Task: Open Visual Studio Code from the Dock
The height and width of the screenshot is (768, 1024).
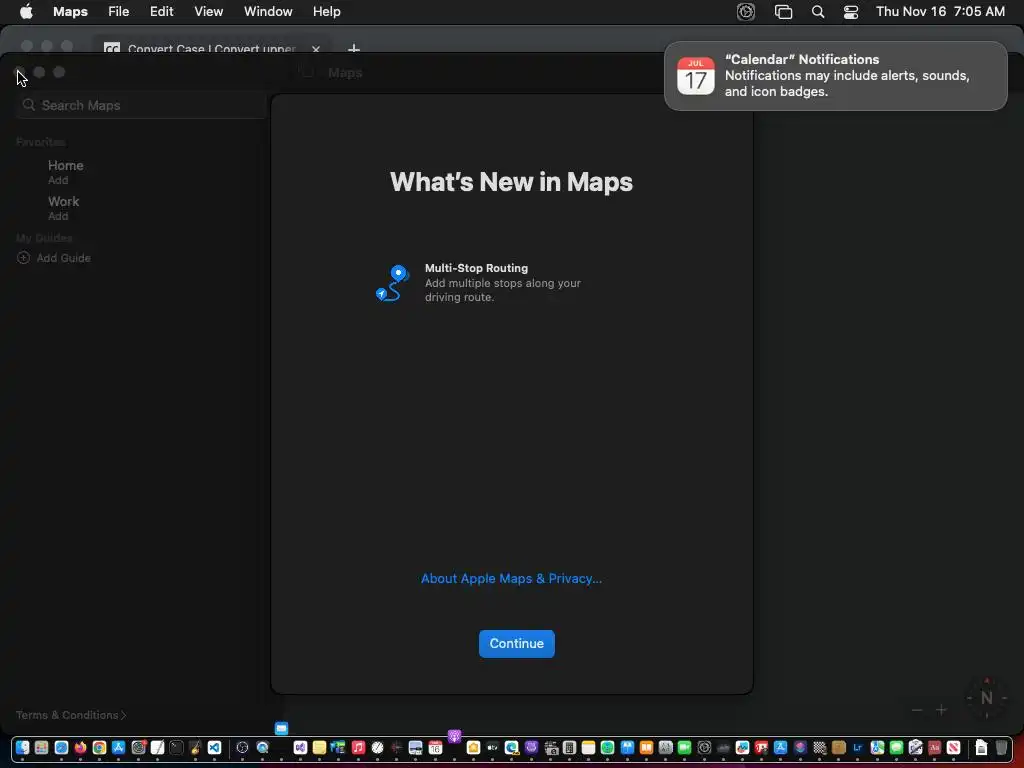Action: coord(214,748)
